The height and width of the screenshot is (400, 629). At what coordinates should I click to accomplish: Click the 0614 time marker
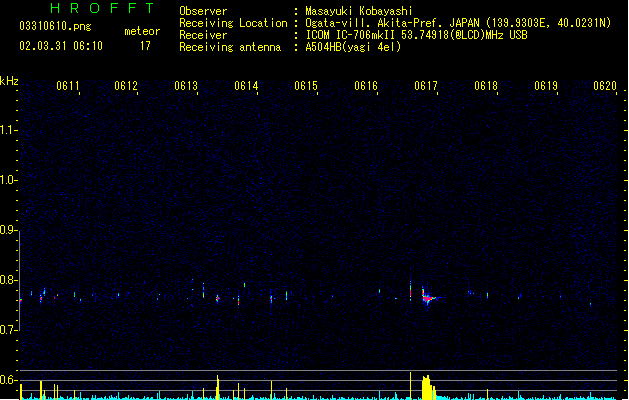[246, 86]
